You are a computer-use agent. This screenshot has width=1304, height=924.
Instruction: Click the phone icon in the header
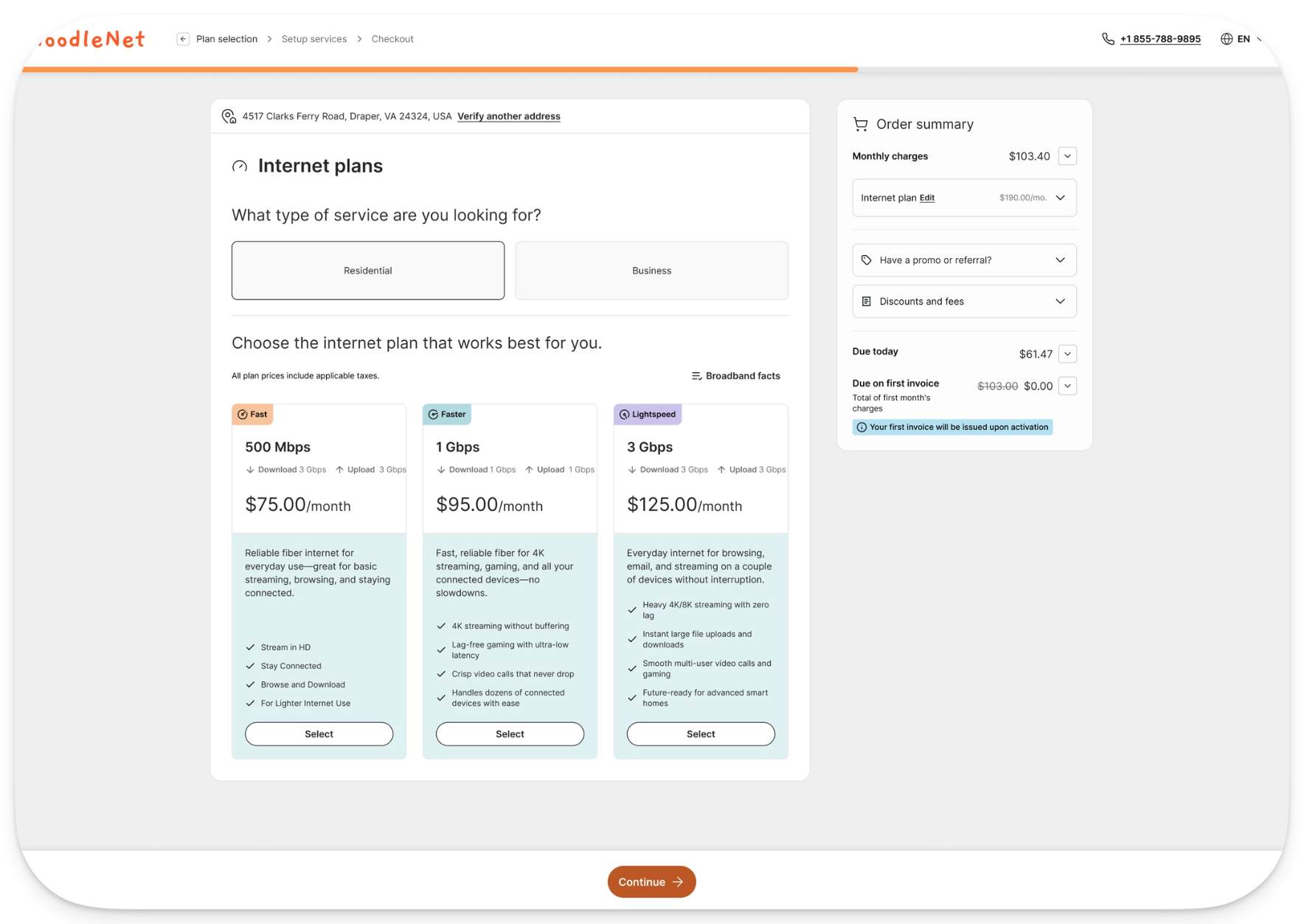(1108, 39)
